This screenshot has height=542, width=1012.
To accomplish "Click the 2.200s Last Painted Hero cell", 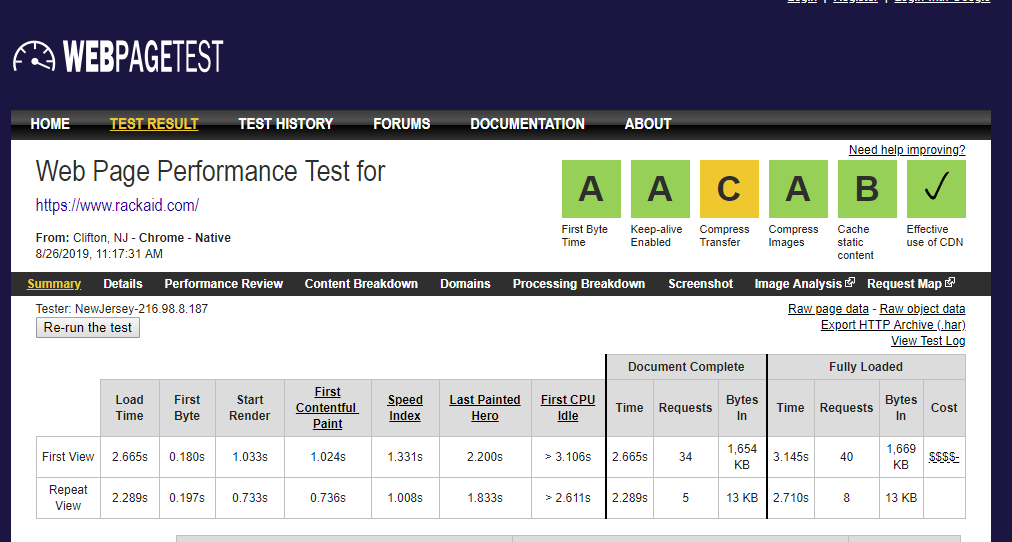I will pos(485,457).
